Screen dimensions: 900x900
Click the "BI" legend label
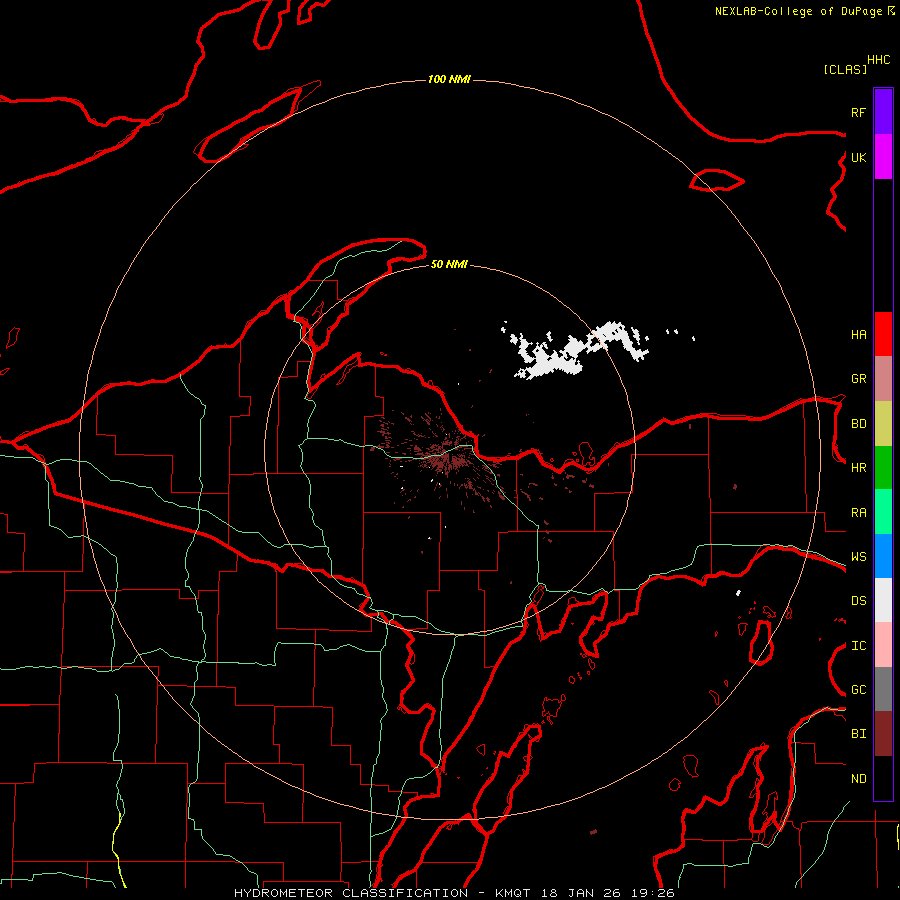pyautogui.click(x=858, y=734)
